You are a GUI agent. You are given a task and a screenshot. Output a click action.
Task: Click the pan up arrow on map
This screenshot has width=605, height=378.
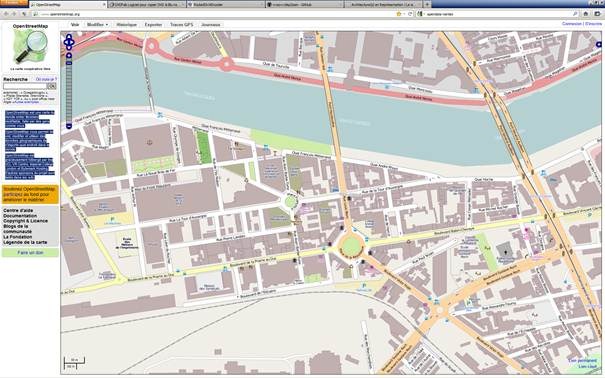[x=69, y=36]
